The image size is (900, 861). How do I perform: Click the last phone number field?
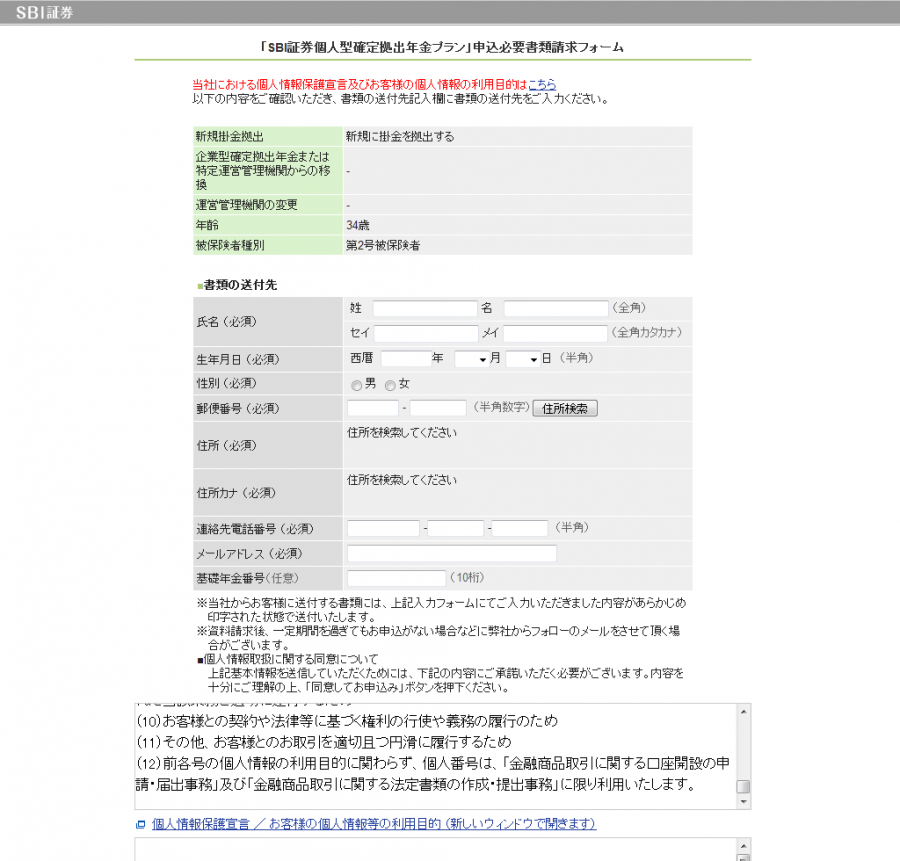pos(519,528)
